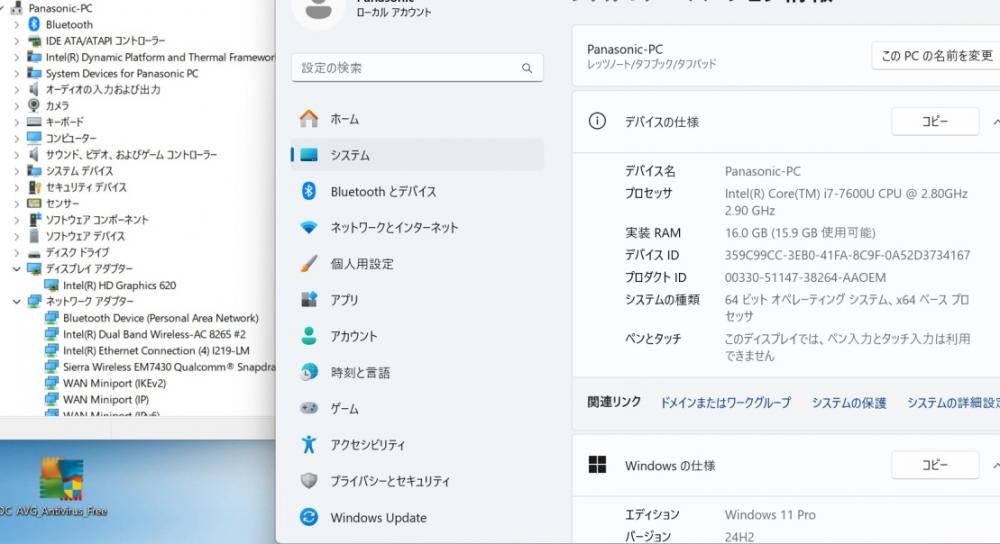Open システムの詳細設定 link

[953, 402]
